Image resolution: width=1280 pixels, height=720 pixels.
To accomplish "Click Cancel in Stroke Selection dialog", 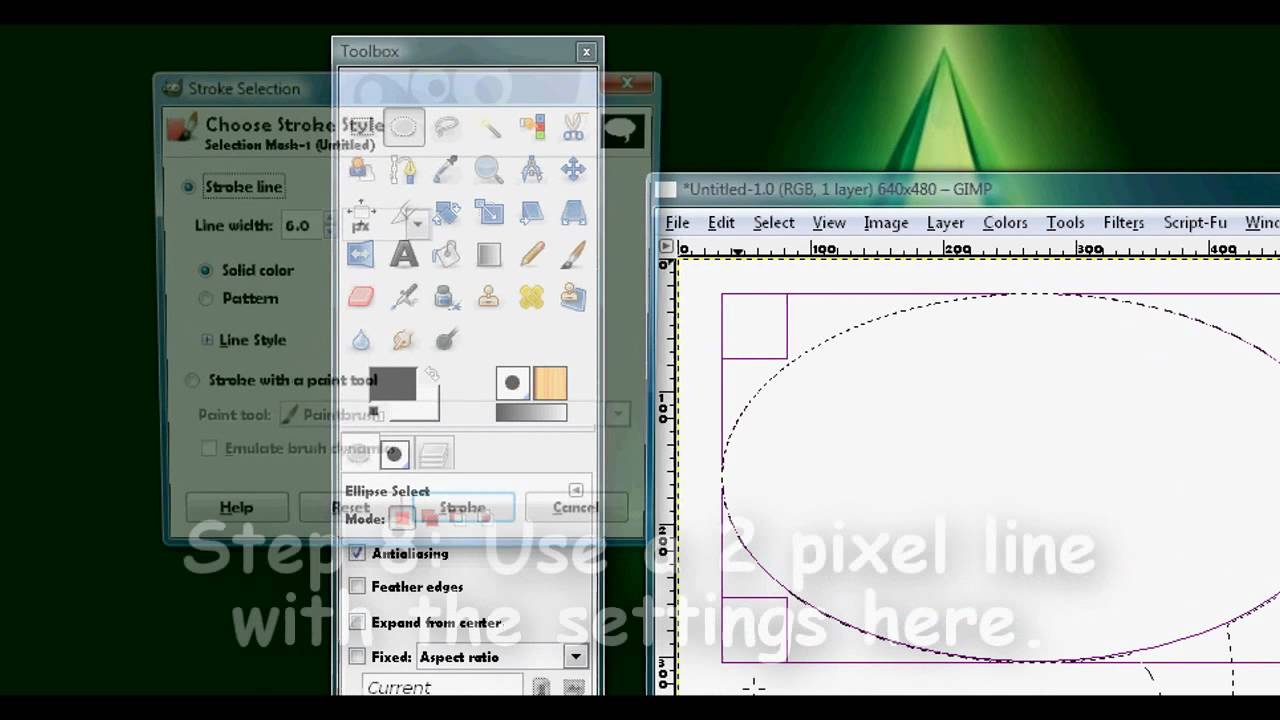I will pos(576,507).
